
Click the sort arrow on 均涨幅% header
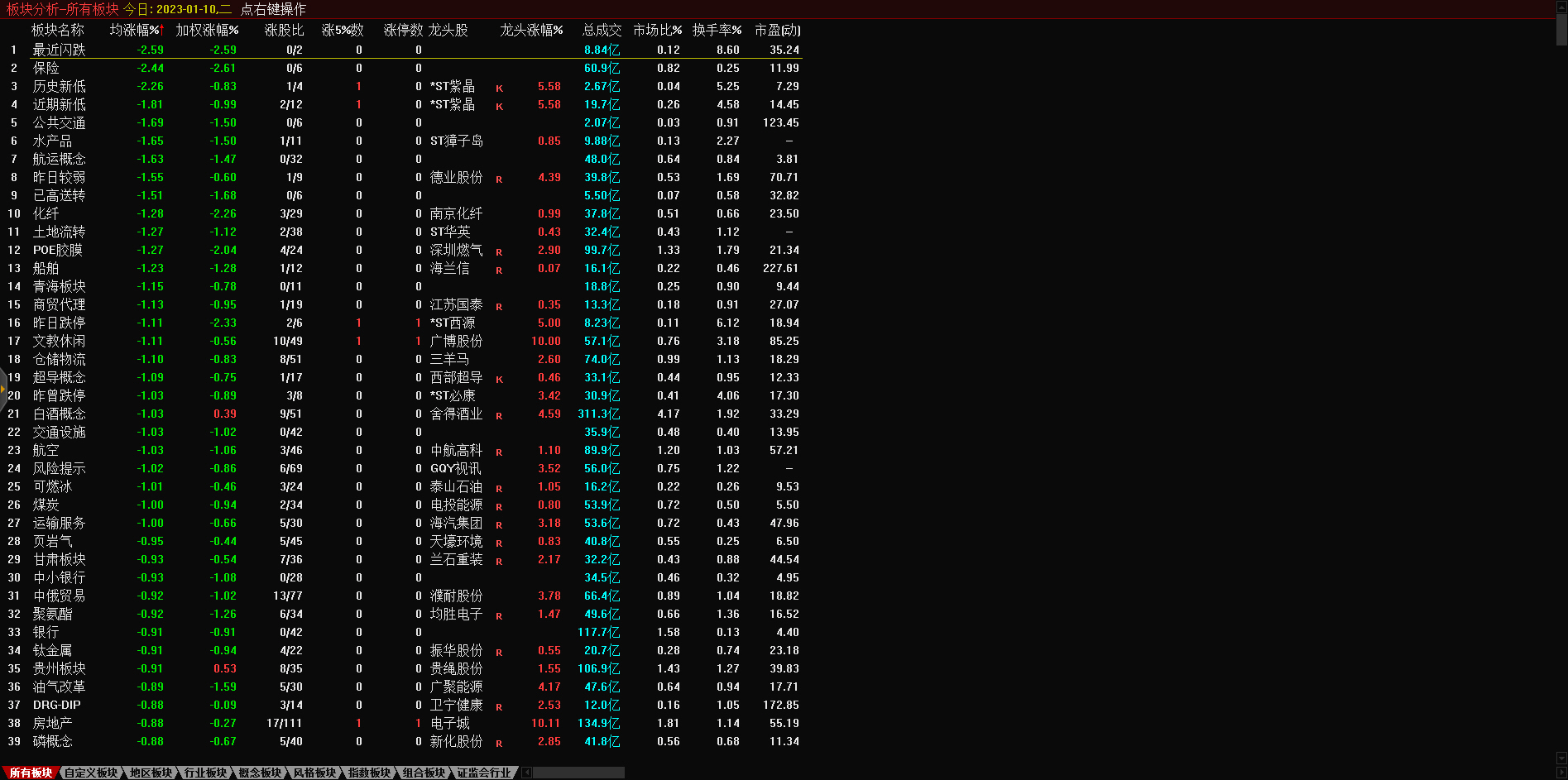point(162,30)
